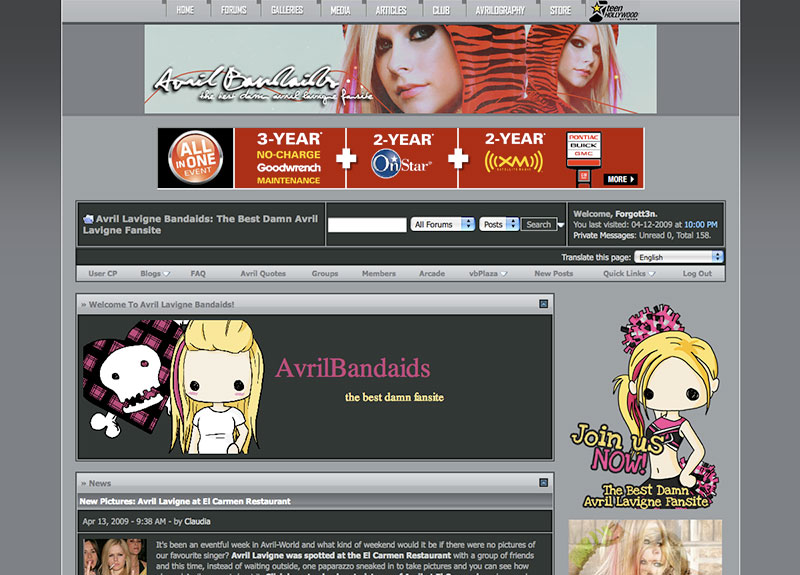The height and width of the screenshot is (575, 800).
Task: Go to the FORUMS tab
Action: [x=234, y=10]
